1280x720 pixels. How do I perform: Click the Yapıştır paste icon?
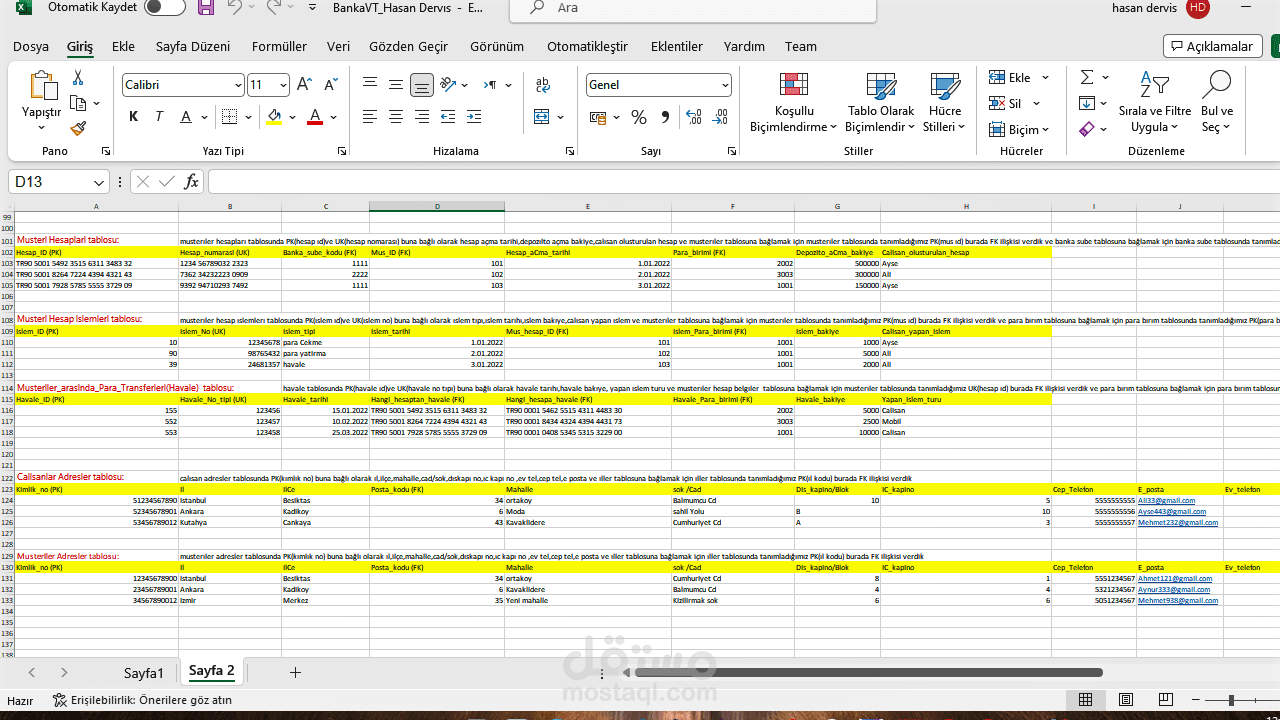pyautogui.click(x=42, y=87)
